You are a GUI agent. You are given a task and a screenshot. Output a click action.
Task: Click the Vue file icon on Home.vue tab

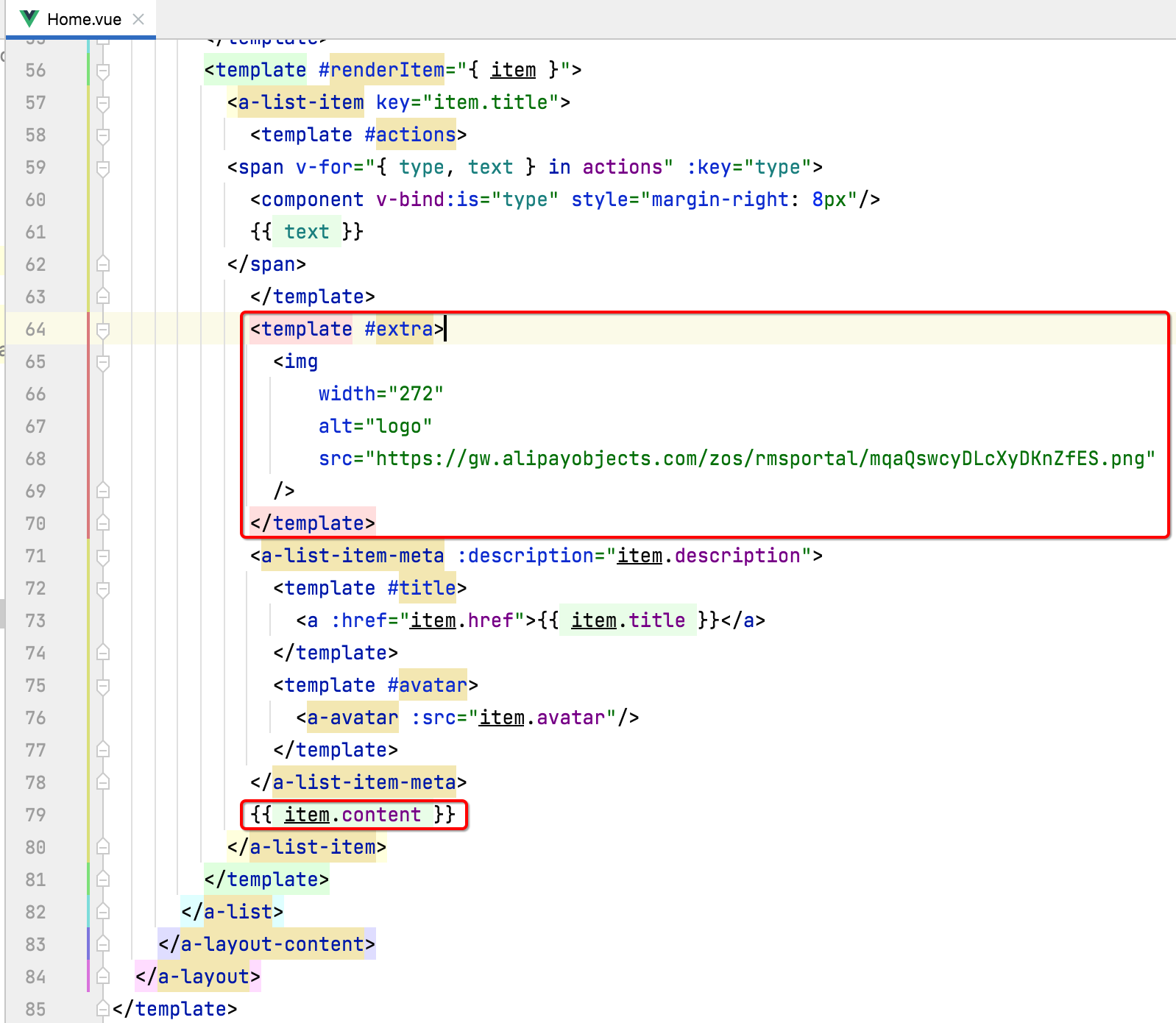click(29, 19)
